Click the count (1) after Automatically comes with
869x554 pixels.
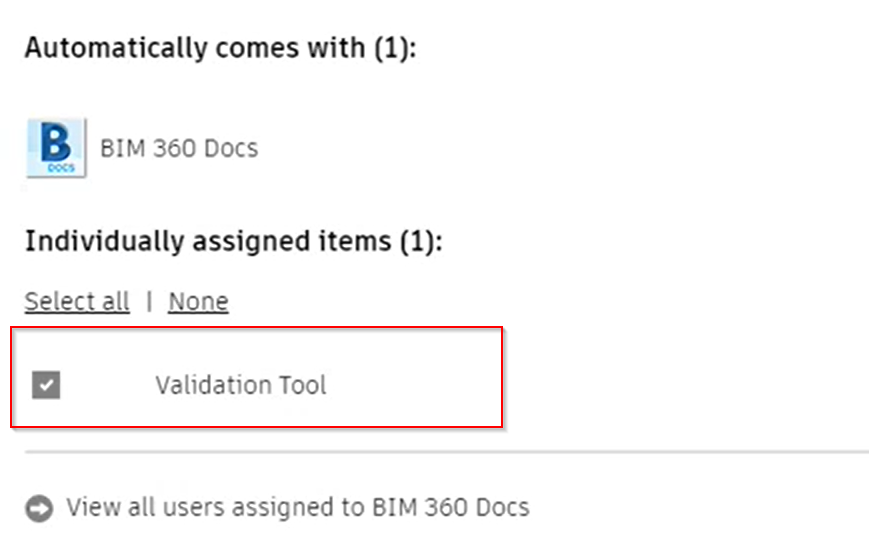tap(393, 48)
